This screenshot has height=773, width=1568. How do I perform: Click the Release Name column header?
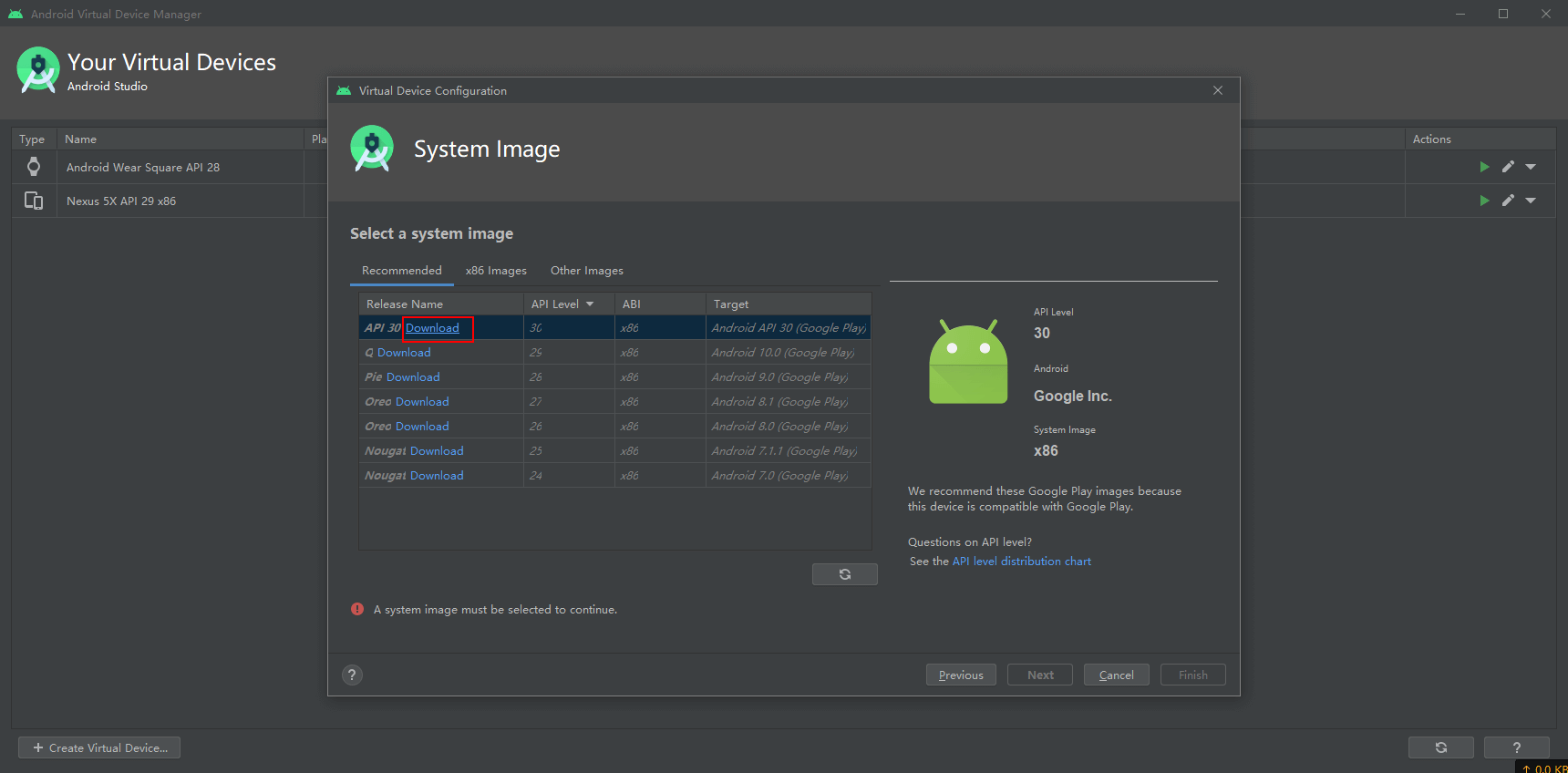click(x=441, y=304)
